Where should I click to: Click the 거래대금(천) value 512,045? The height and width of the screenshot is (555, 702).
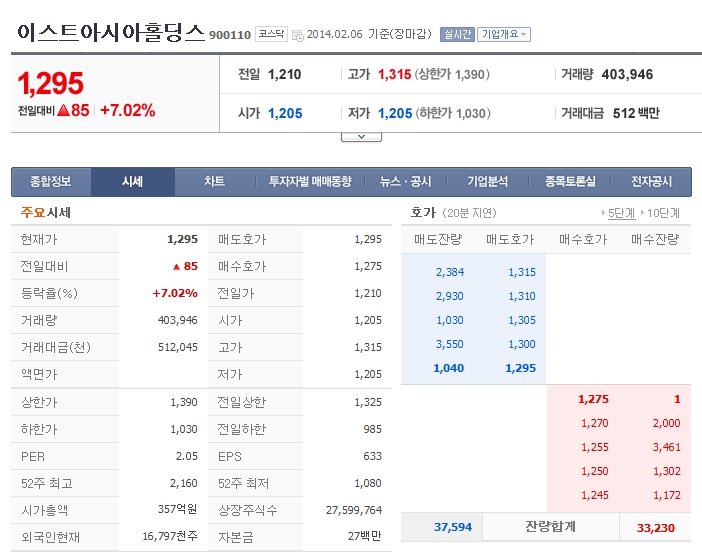(178, 347)
